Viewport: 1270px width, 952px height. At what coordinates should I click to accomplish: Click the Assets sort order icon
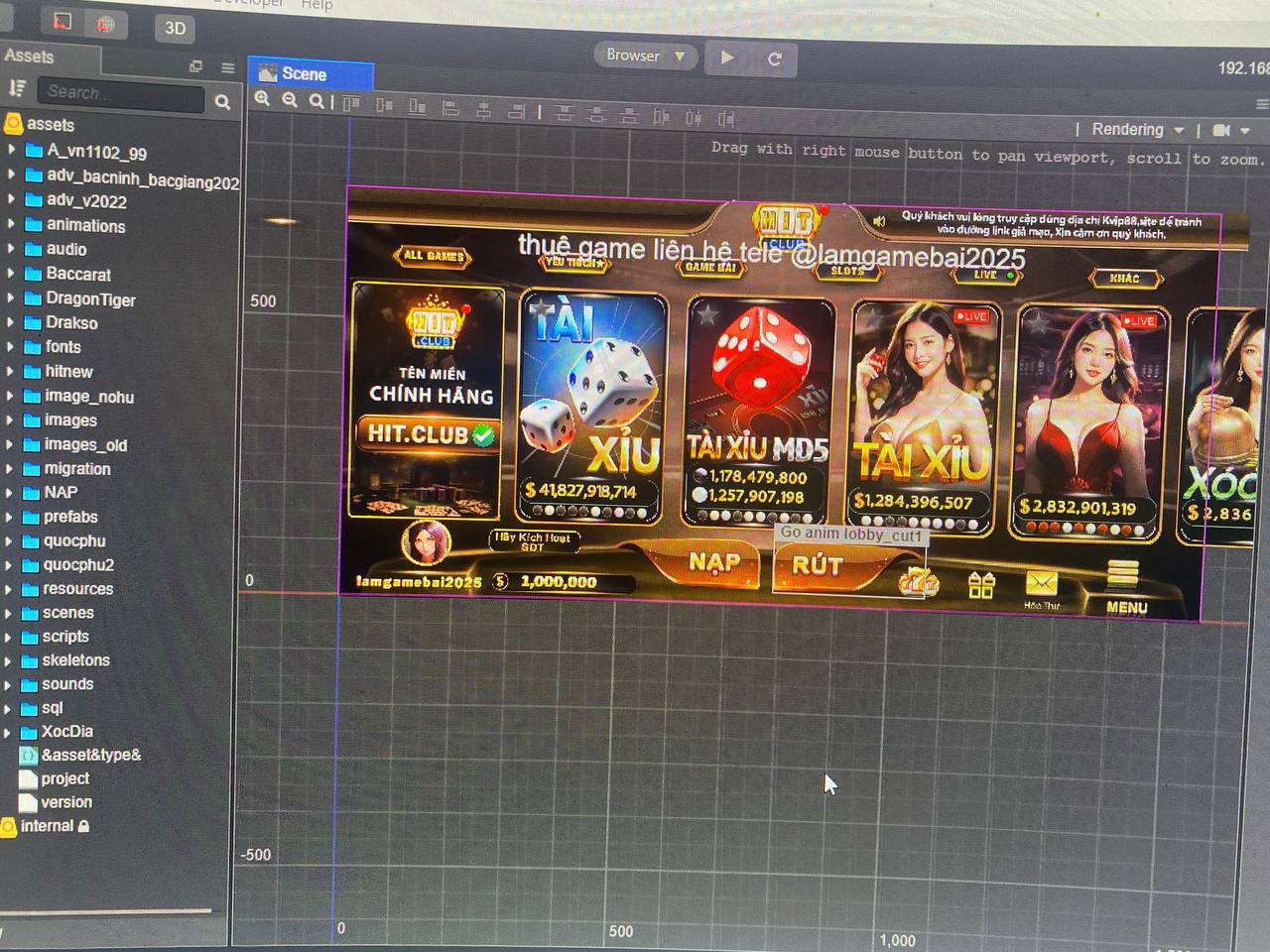pyautogui.click(x=16, y=89)
